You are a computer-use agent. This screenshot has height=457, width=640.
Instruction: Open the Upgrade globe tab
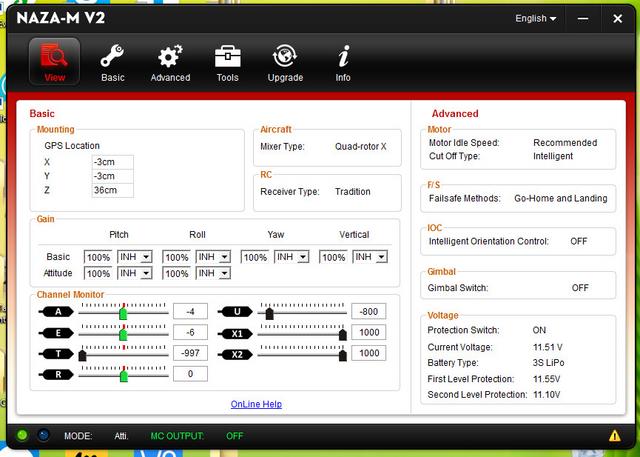click(285, 62)
